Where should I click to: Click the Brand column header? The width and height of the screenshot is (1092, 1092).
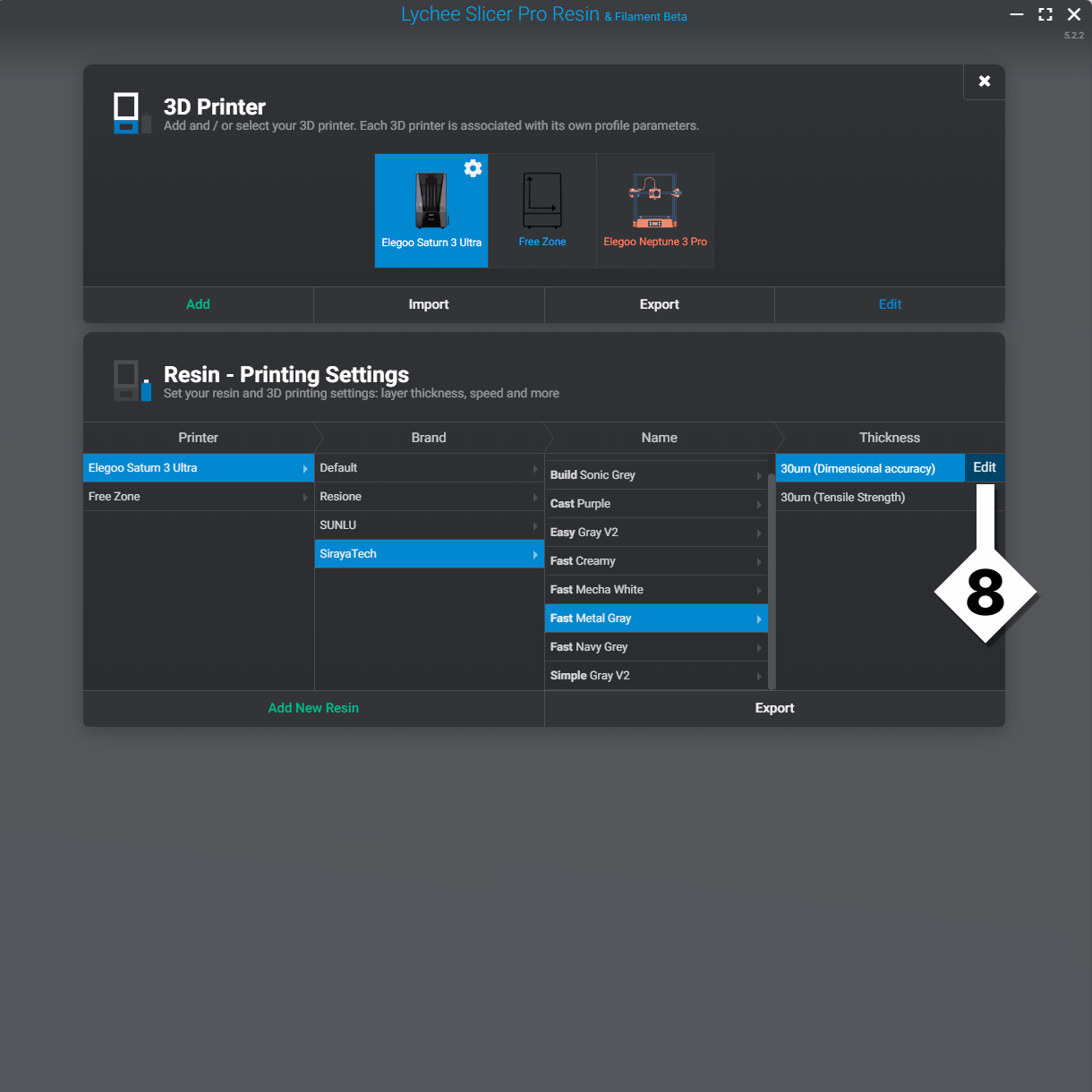[x=429, y=438]
